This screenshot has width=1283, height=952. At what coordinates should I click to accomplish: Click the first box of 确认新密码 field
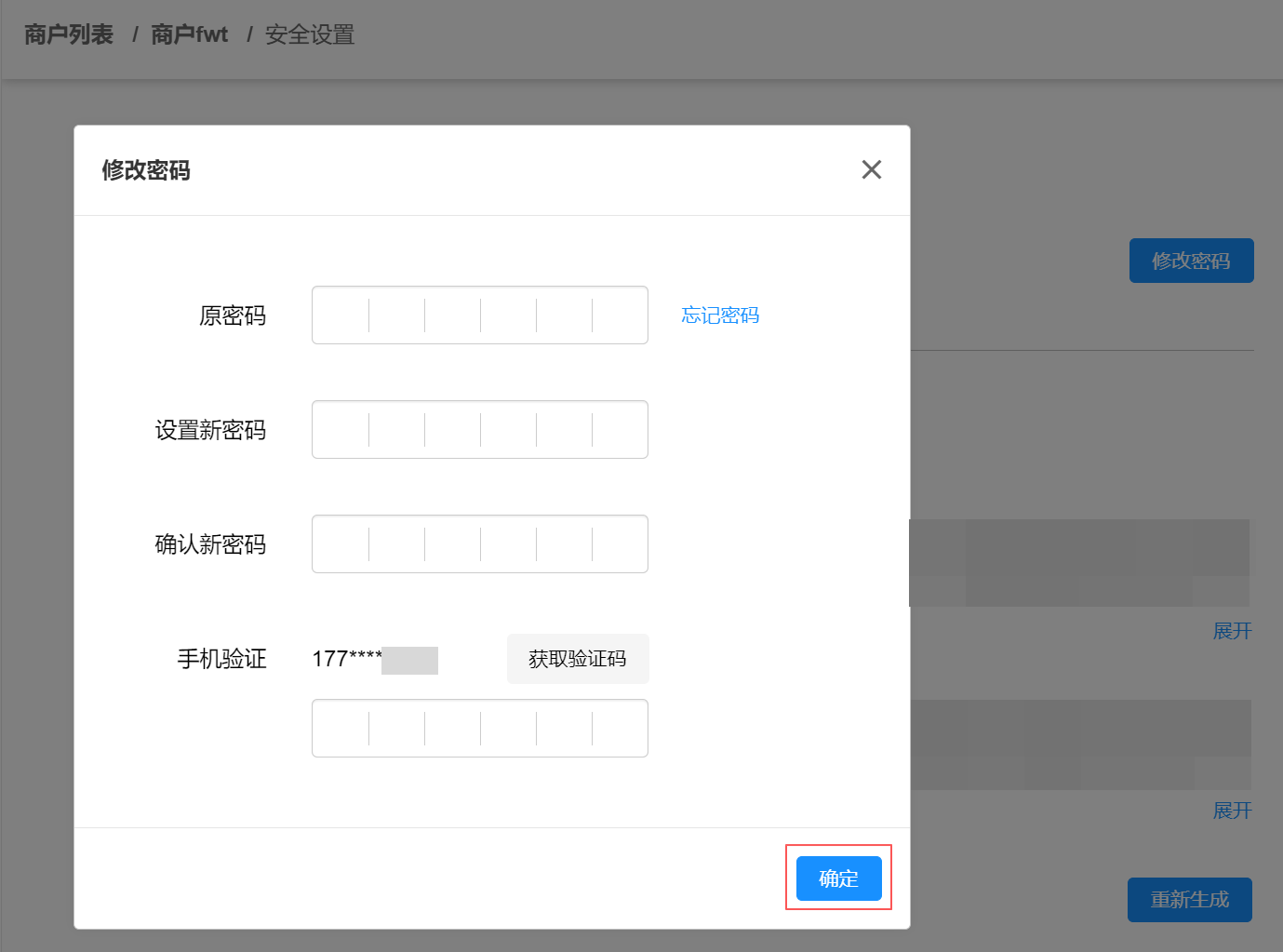coord(340,543)
